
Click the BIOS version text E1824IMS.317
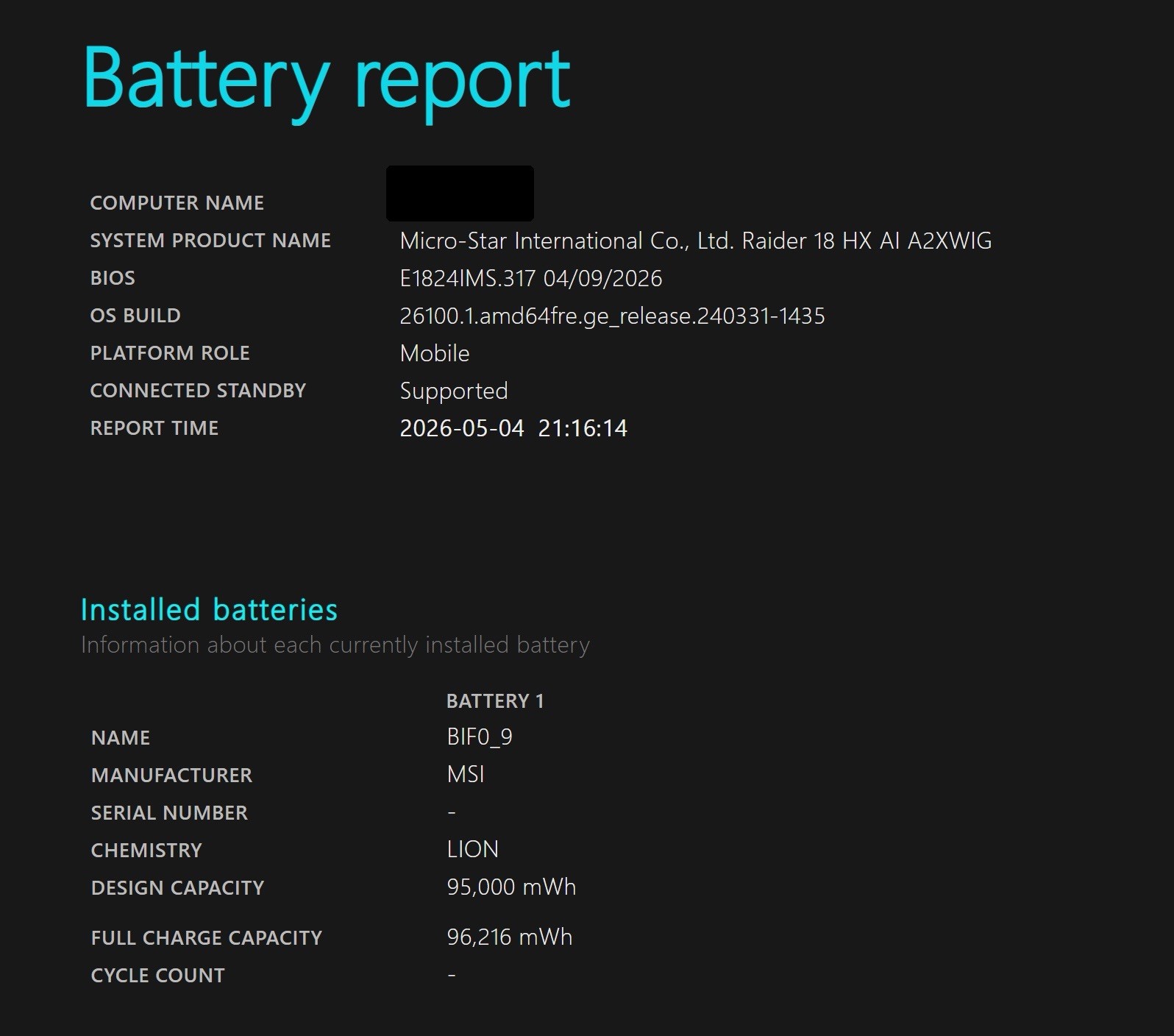(x=468, y=279)
